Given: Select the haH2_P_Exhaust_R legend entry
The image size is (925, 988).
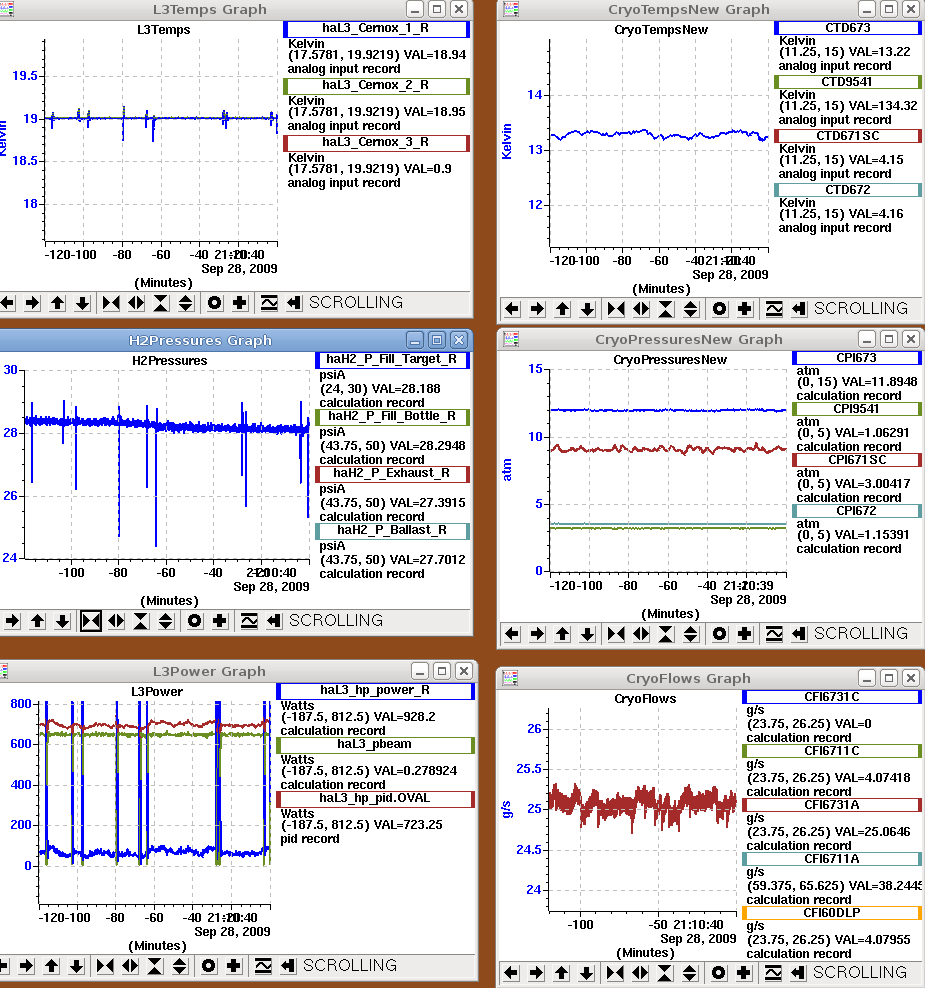Looking at the screenshot, I should pos(393,474).
